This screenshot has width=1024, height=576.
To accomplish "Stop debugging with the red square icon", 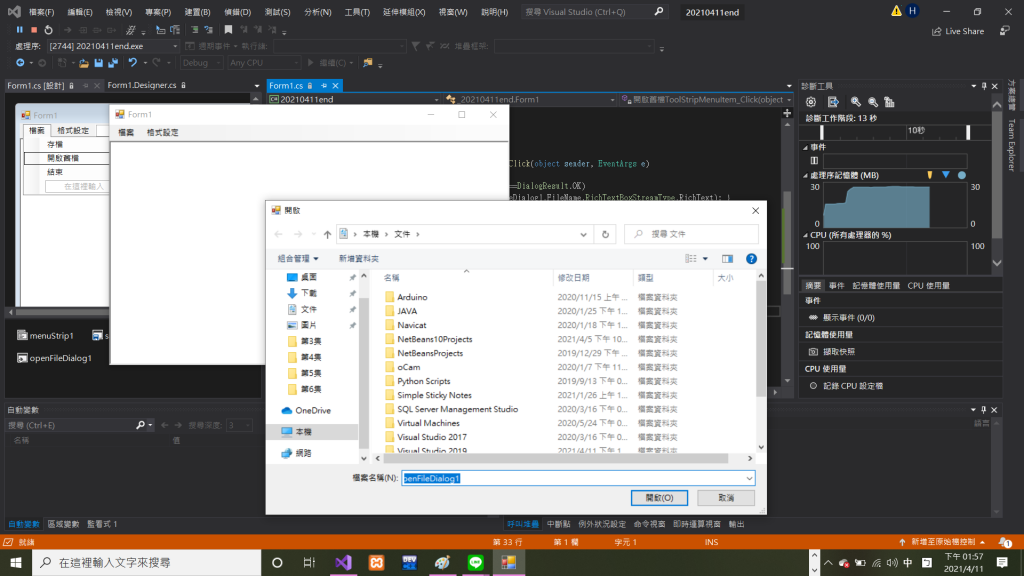I will pyautogui.click(x=34, y=29).
